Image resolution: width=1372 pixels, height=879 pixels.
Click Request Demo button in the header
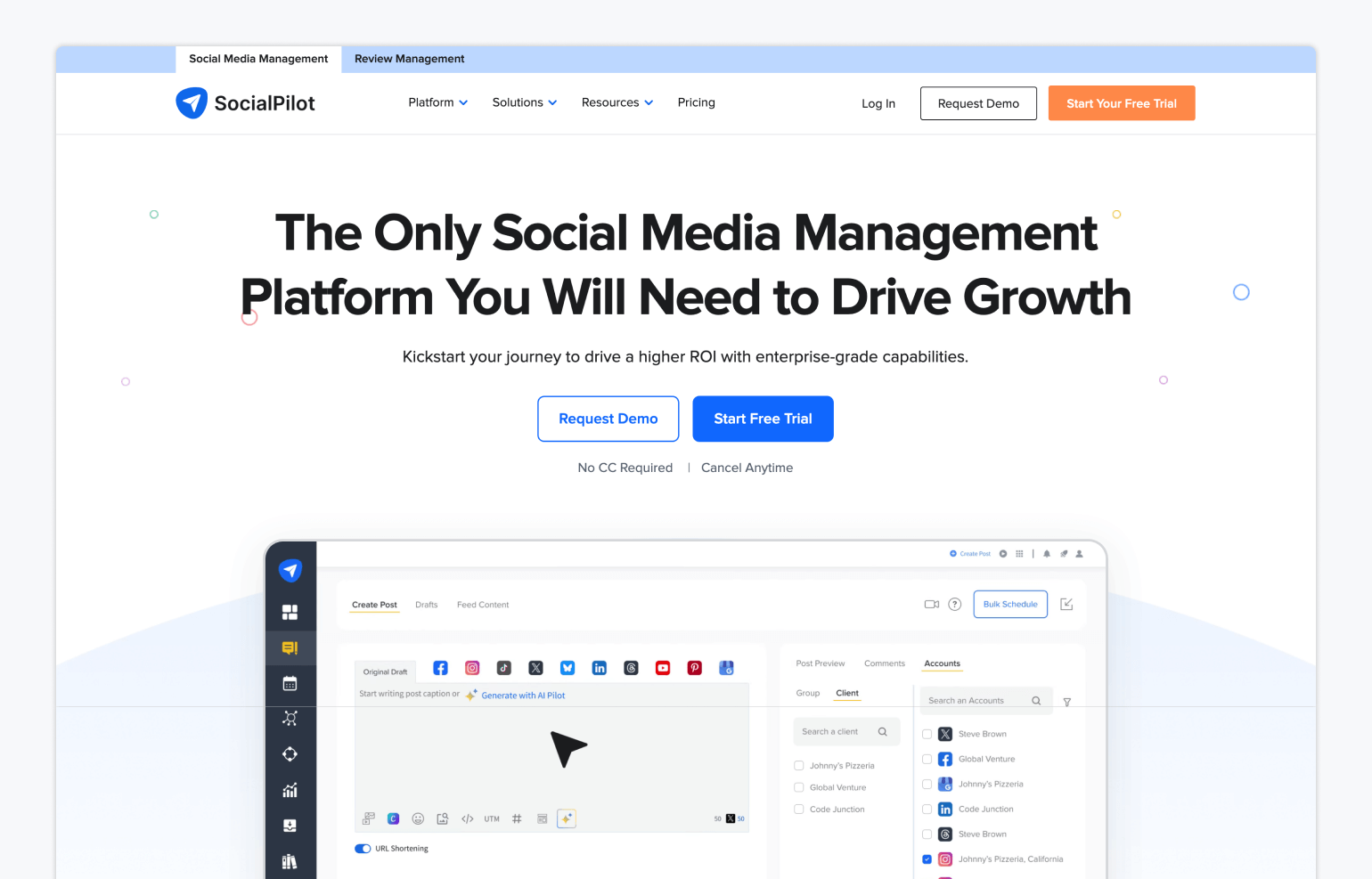[978, 103]
